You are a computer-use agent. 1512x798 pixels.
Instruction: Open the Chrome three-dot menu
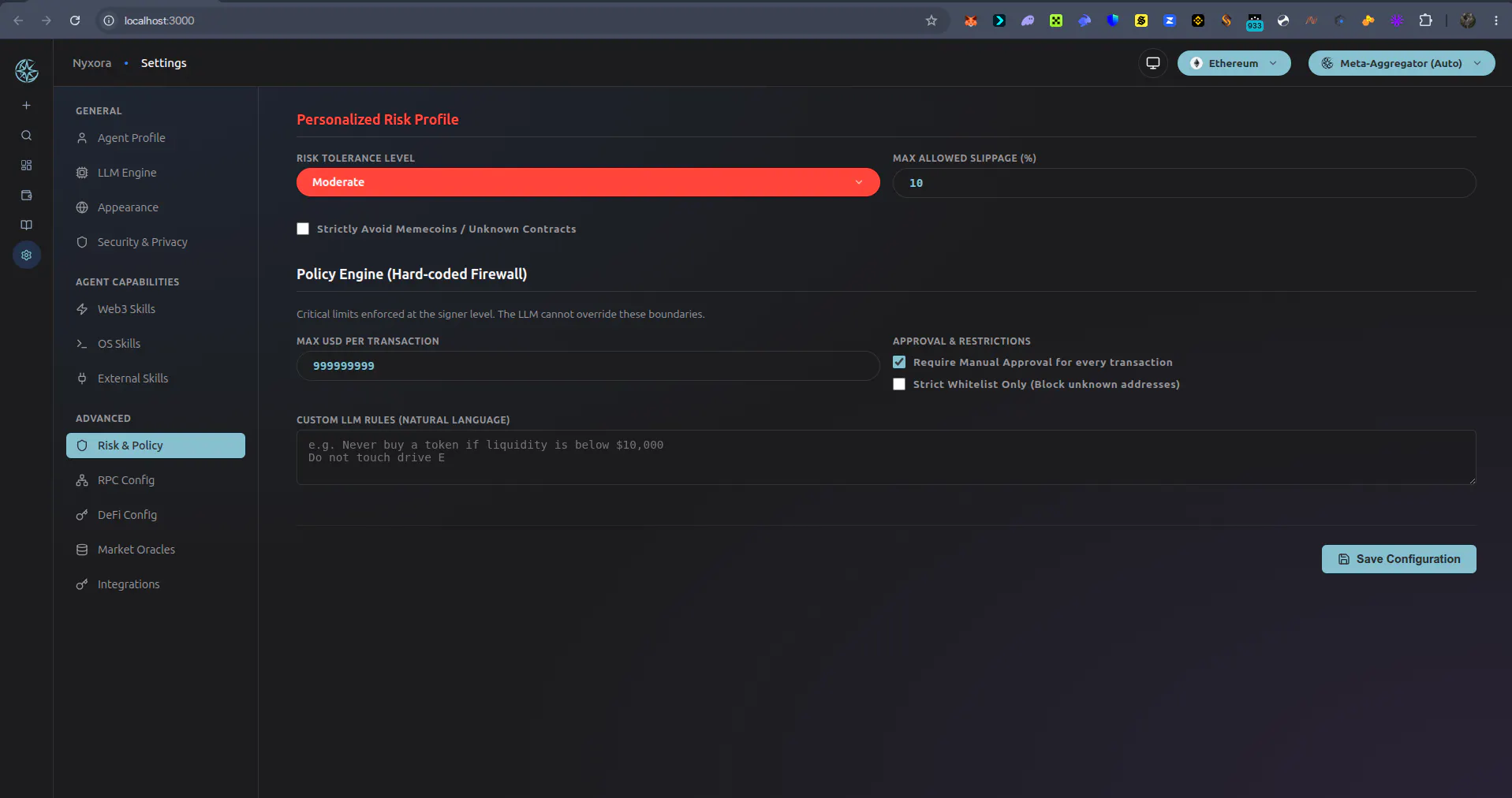(x=1495, y=21)
